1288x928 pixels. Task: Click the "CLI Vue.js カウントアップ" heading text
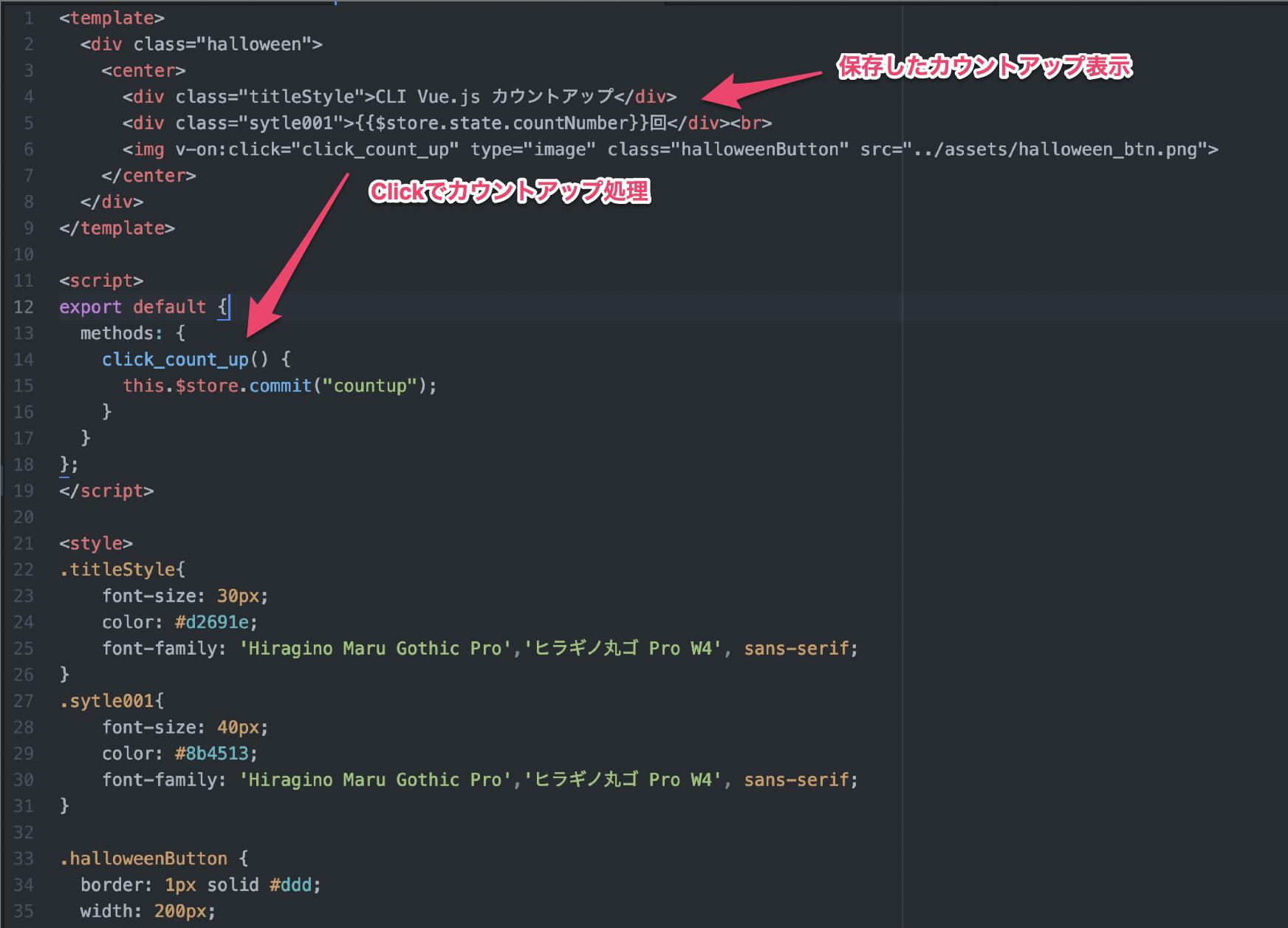495,97
